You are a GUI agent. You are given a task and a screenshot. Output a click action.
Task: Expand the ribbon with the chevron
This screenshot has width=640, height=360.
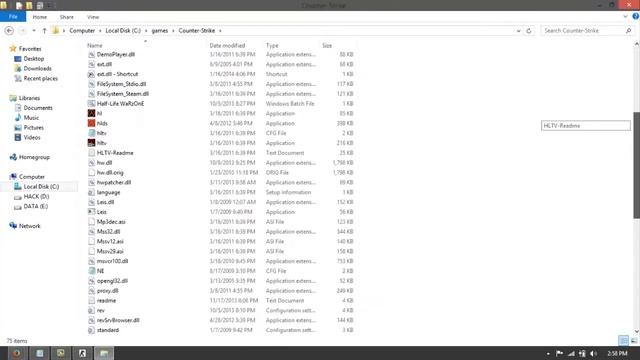pyautogui.click(x=625, y=17)
